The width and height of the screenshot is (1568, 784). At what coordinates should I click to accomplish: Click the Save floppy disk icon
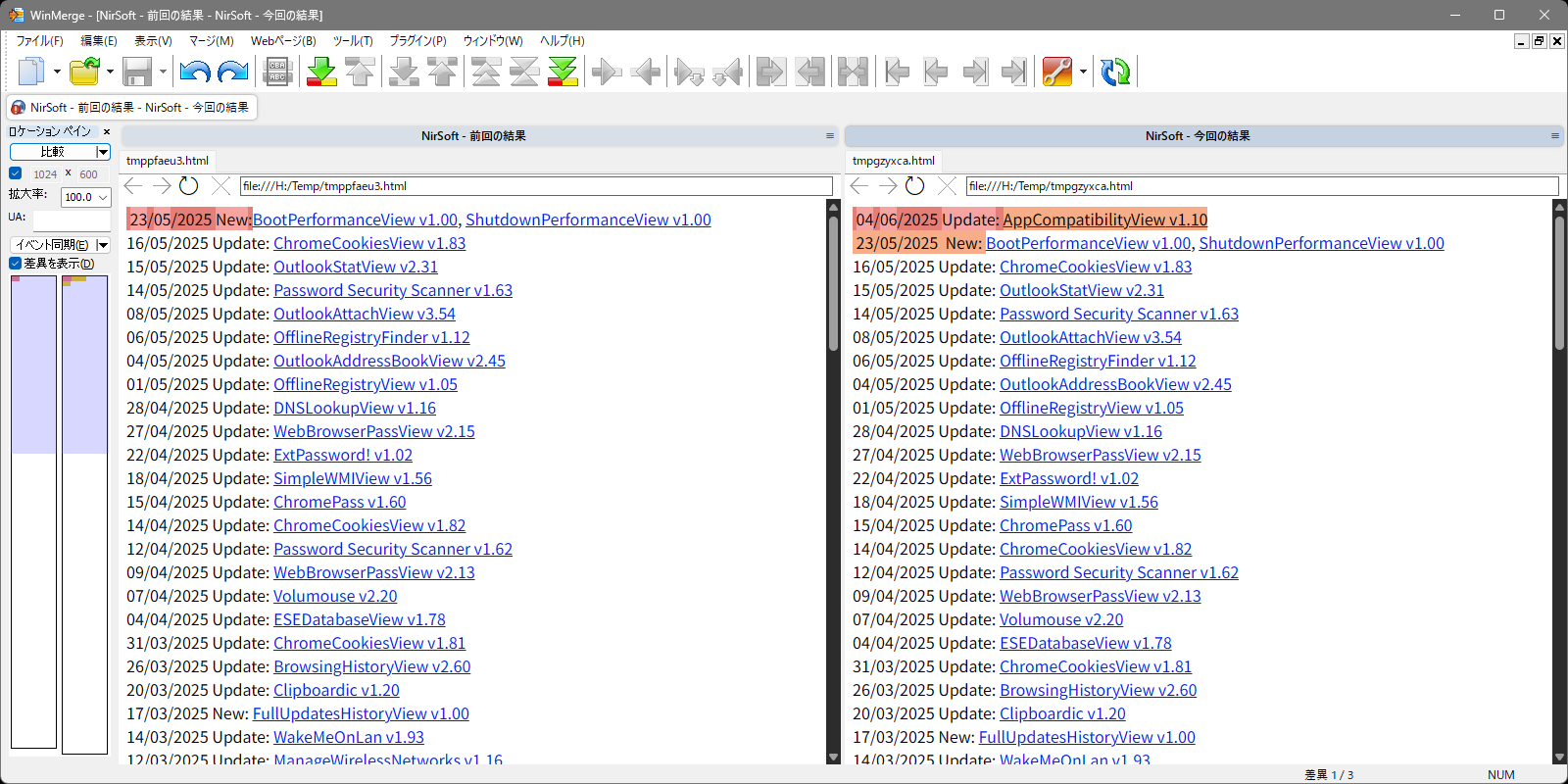tap(137, 72)
